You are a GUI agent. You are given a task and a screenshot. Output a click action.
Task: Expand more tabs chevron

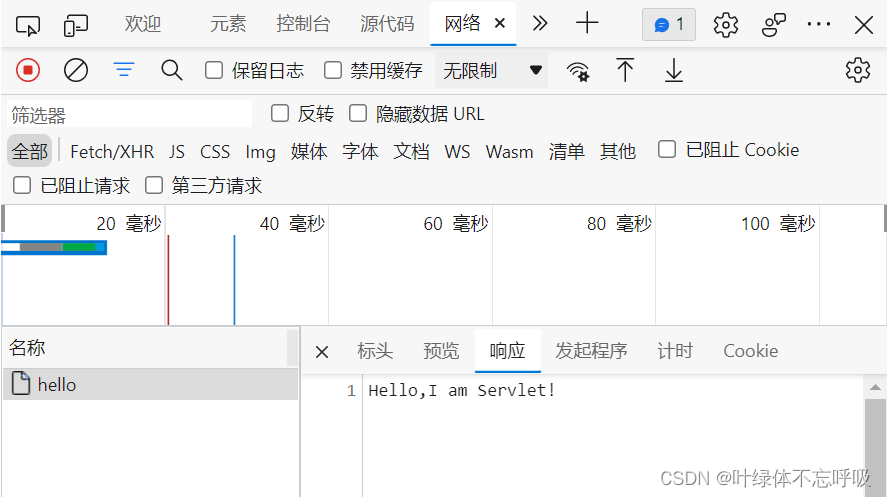click(x=540, y=23)
